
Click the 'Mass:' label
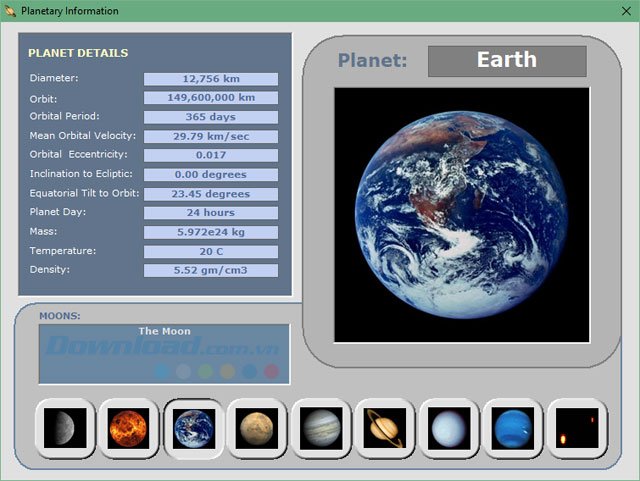43,232
